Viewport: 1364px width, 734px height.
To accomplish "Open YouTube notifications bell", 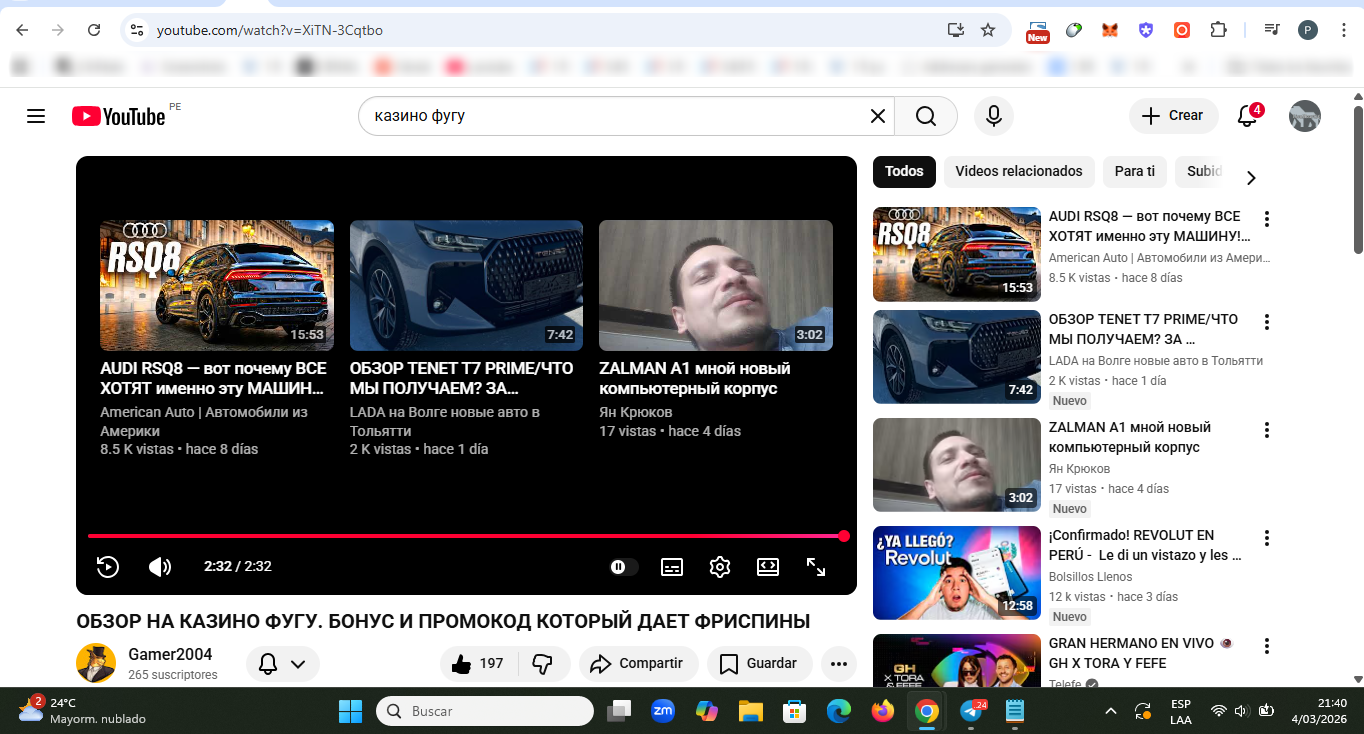I will click(x=1247, y=116).
